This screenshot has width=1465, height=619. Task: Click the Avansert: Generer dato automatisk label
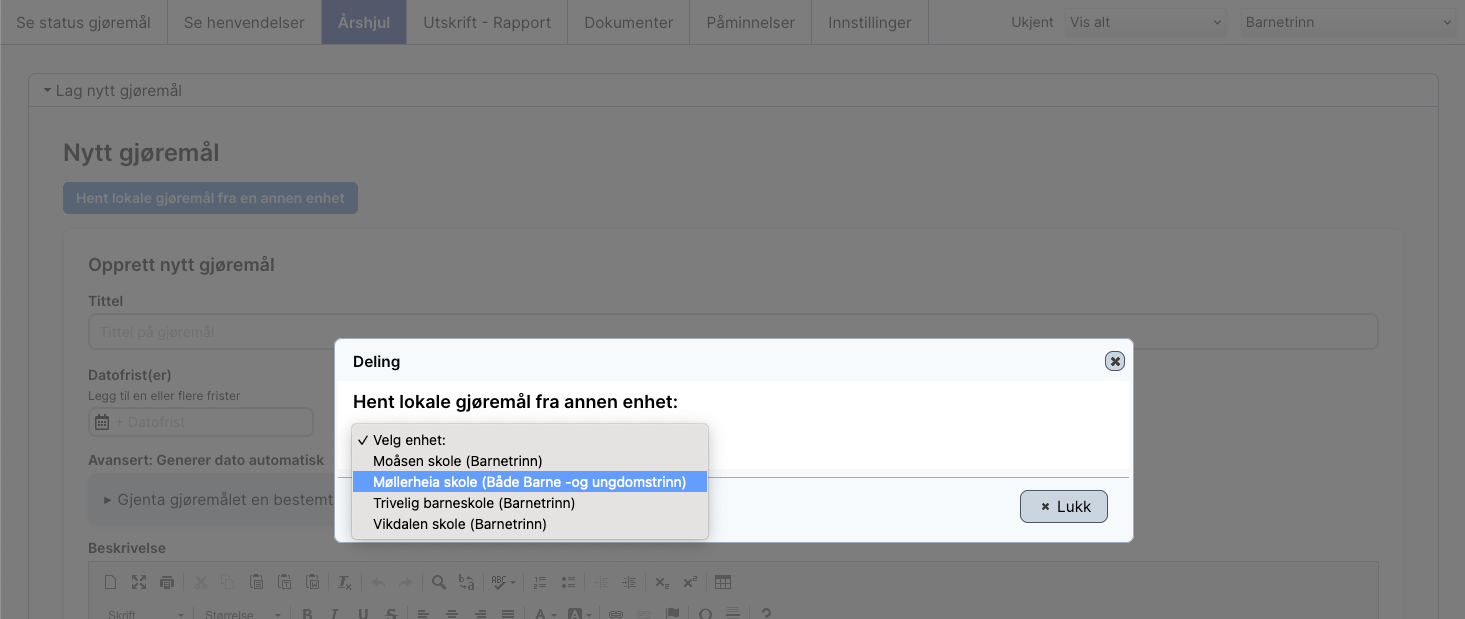click(206, 460)
